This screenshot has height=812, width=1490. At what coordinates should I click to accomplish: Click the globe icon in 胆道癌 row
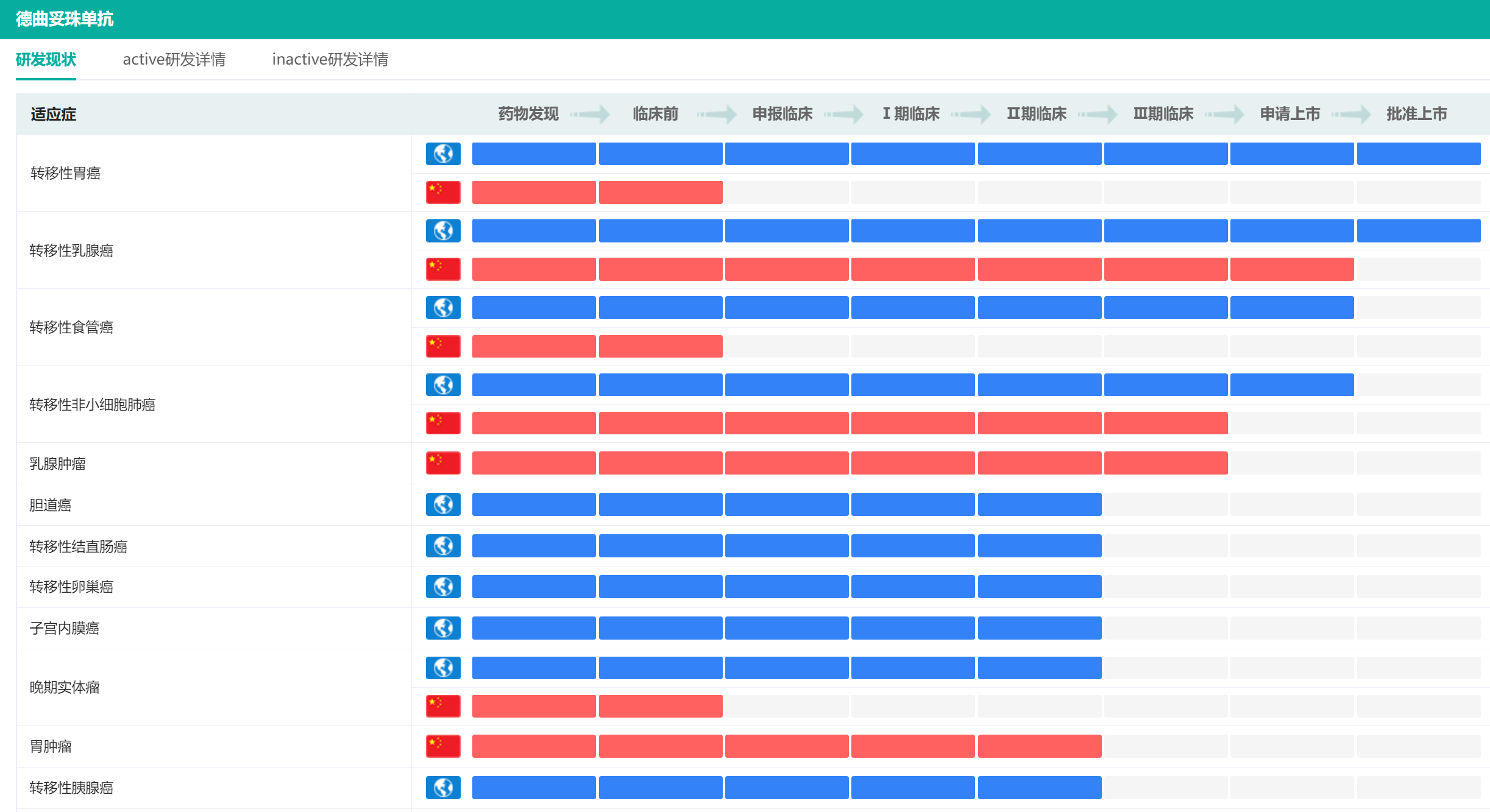point(443,504)
